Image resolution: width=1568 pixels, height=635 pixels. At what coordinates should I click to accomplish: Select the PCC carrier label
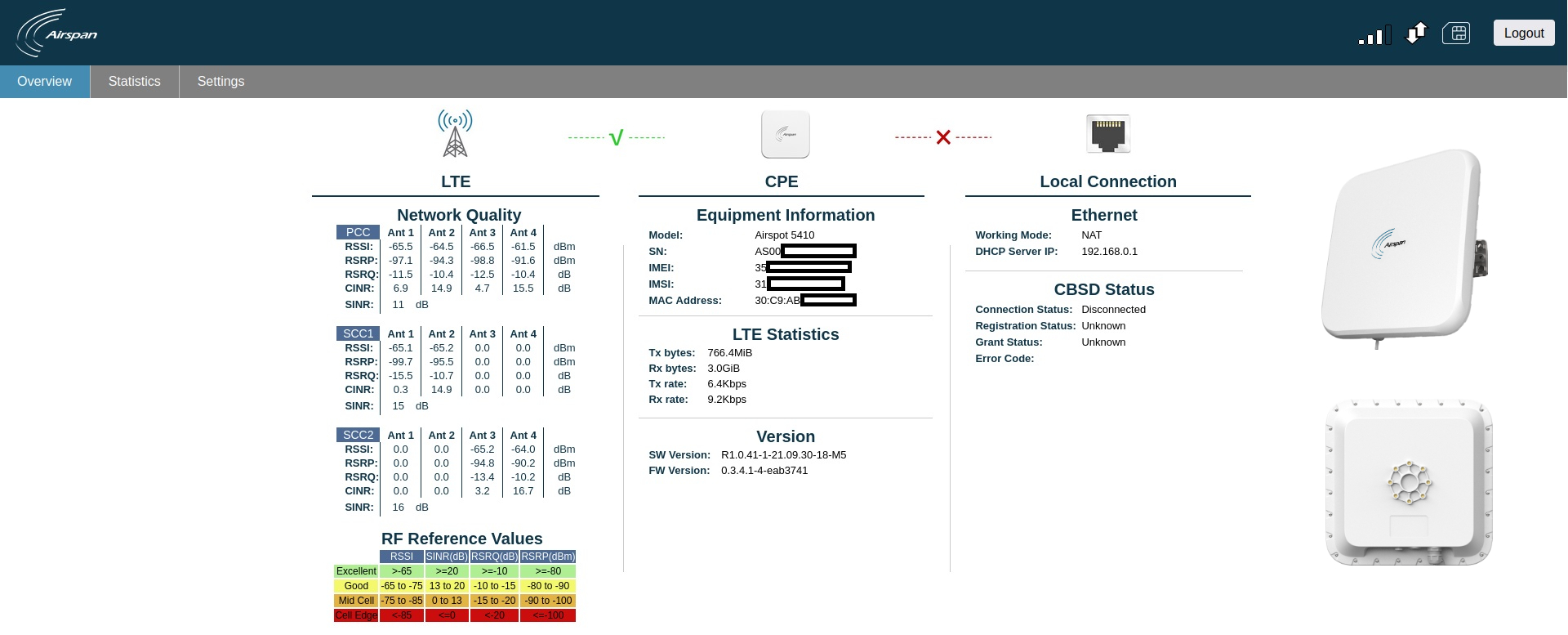[x=358, y=232]
